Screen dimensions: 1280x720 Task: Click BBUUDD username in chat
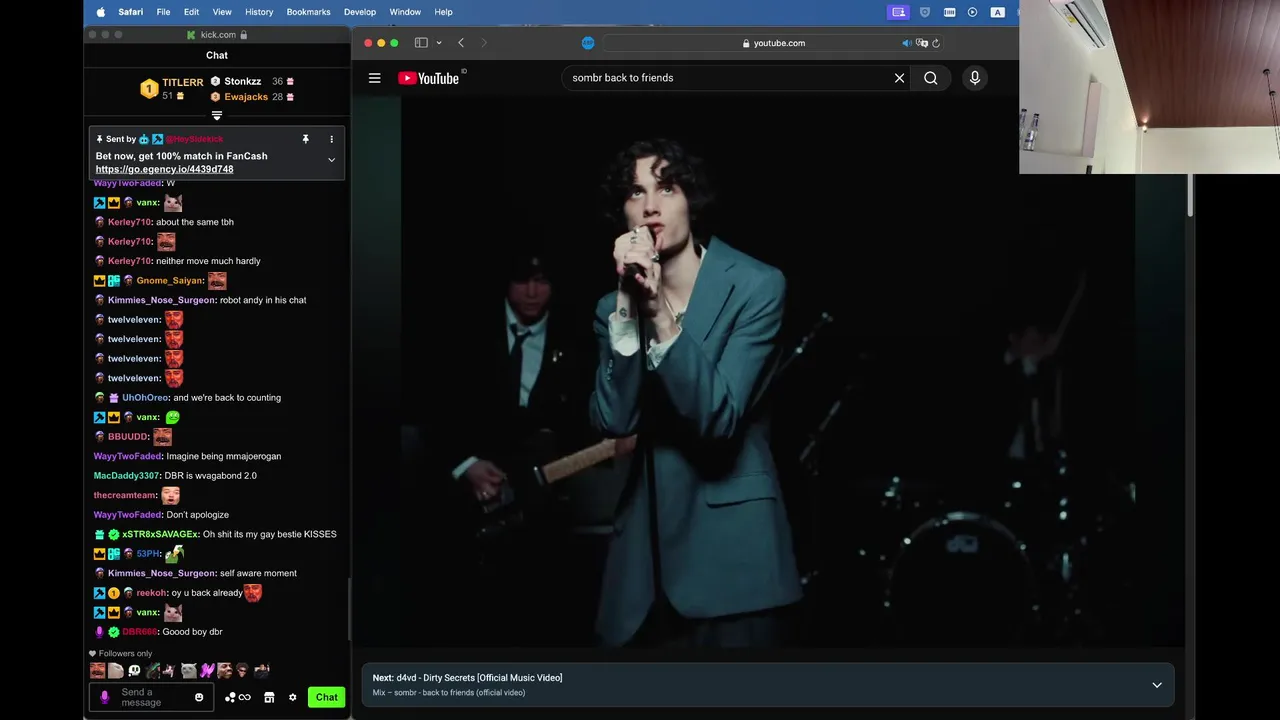point(128,437)
